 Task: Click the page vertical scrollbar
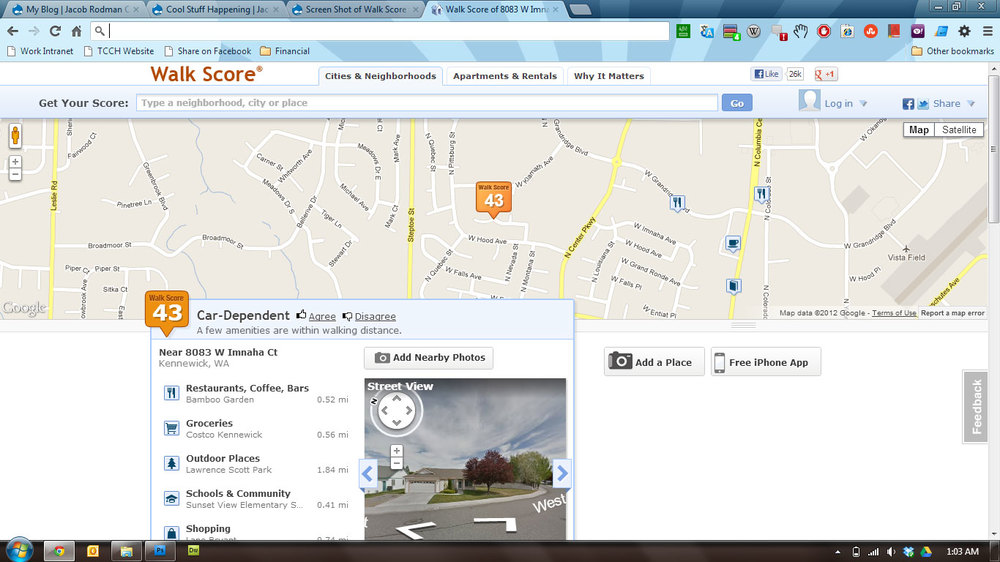click(993, 147)
